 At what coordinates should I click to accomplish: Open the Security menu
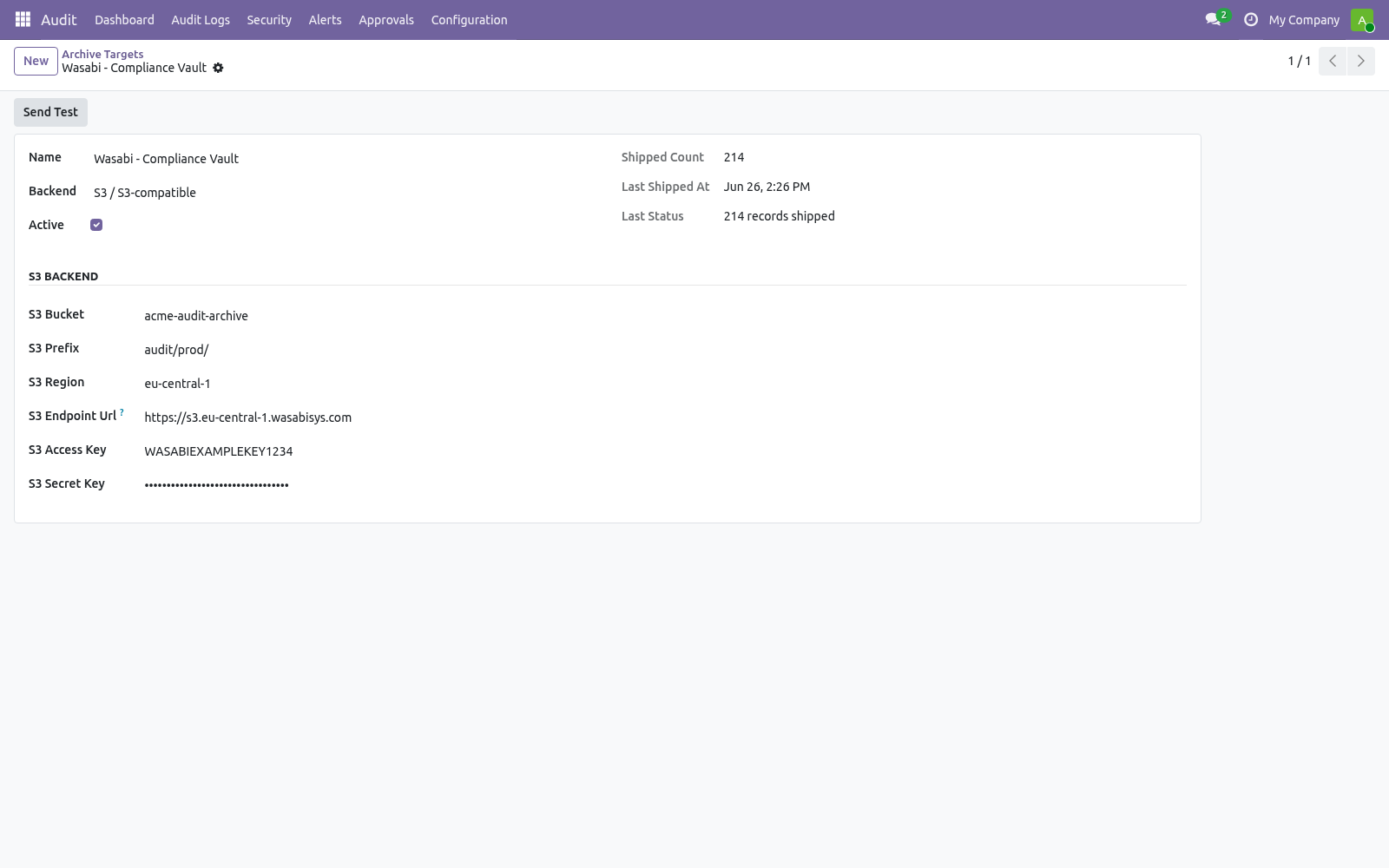click(x=269, y=19)
